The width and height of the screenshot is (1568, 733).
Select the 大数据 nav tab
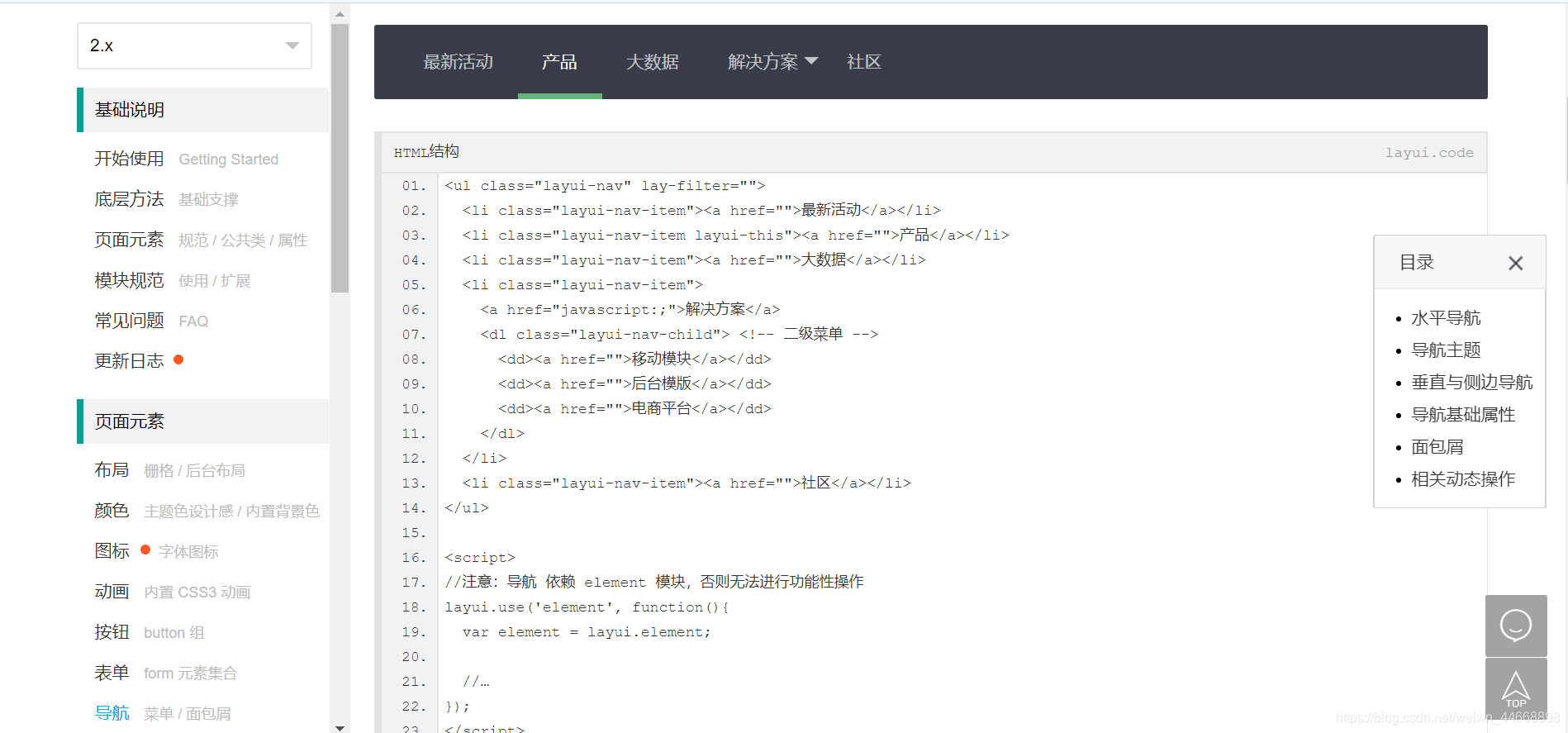653,62
